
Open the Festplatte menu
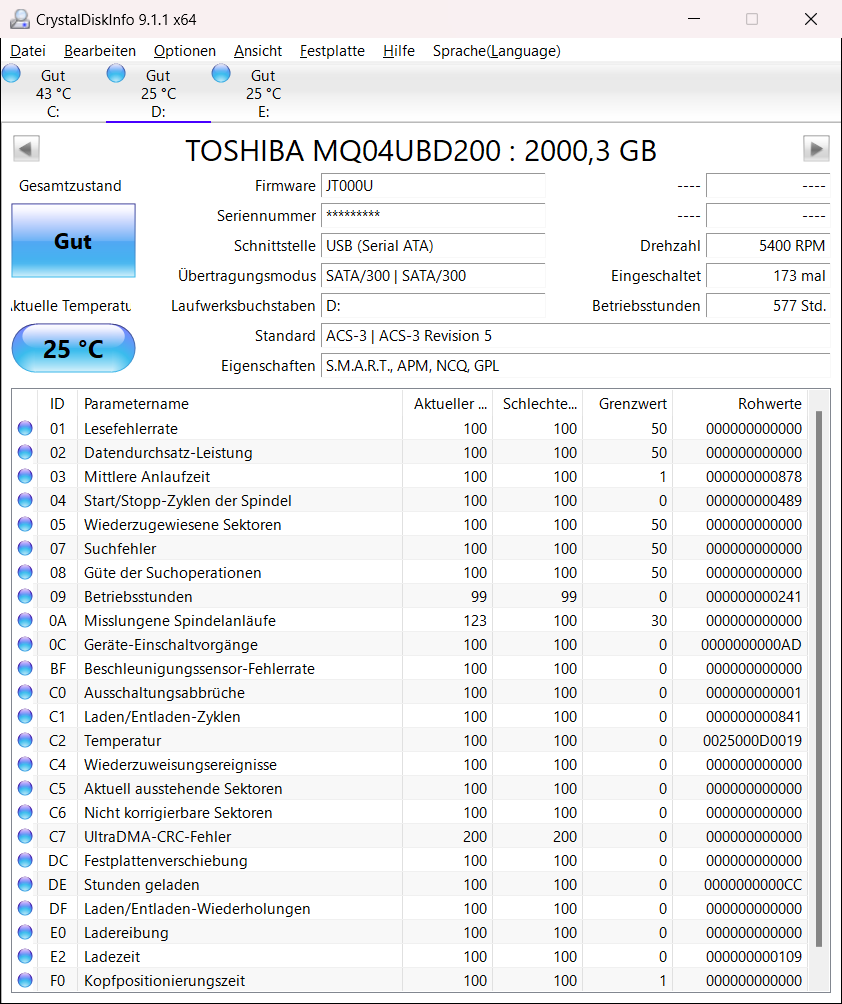tap(332, 51)
